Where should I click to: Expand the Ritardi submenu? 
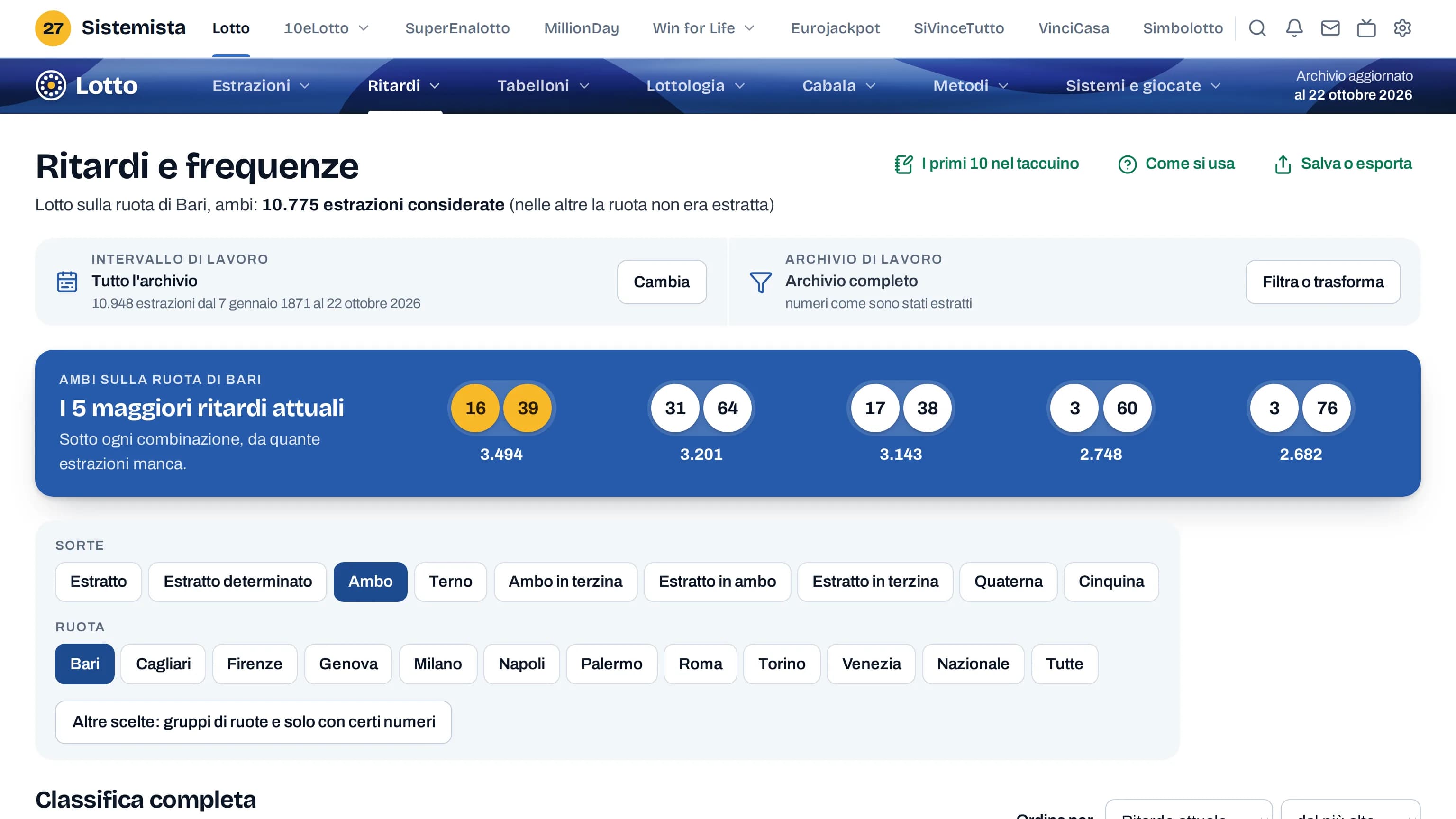404,85
